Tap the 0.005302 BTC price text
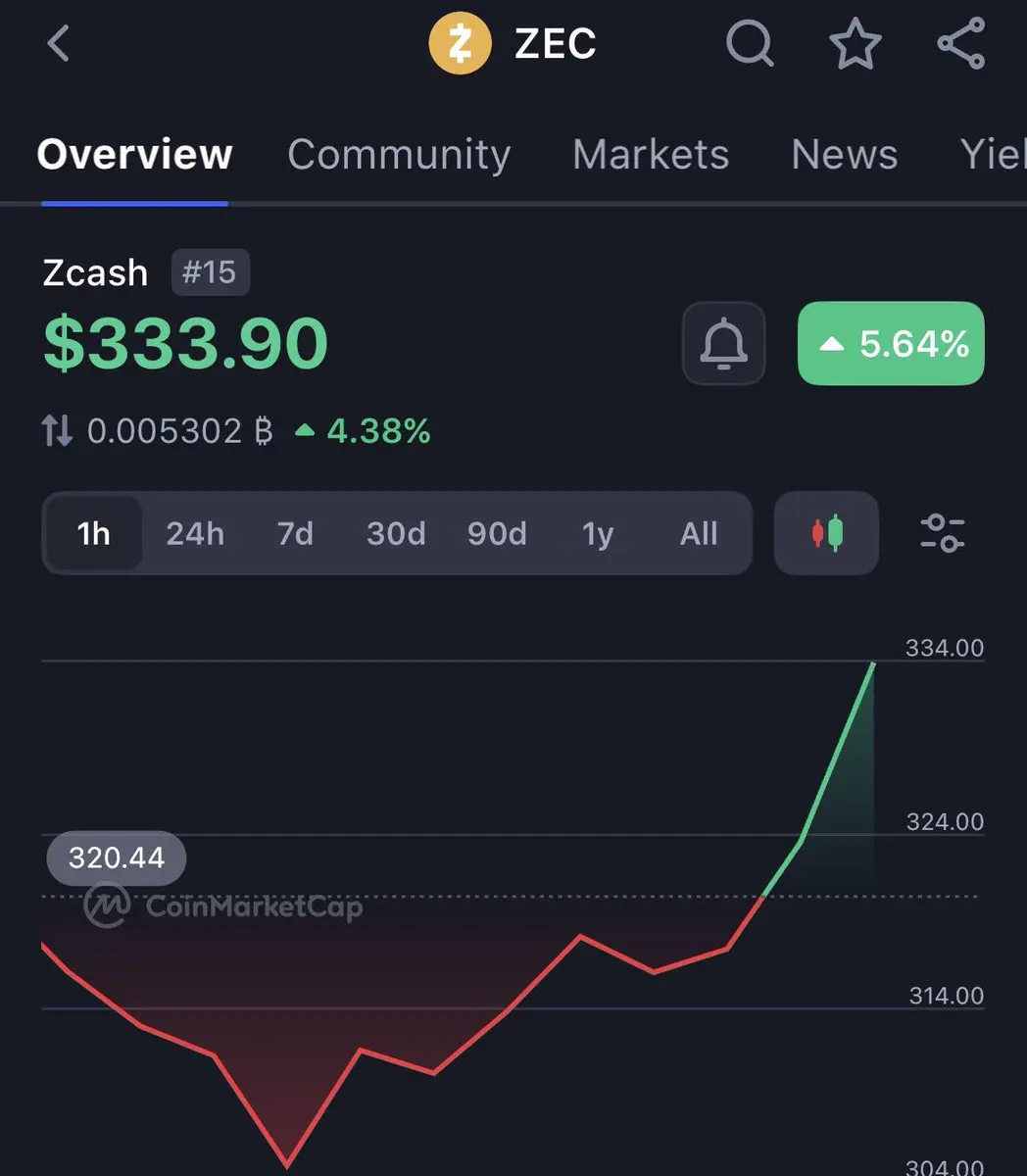 pyautogui.click(x=180, y=430)
